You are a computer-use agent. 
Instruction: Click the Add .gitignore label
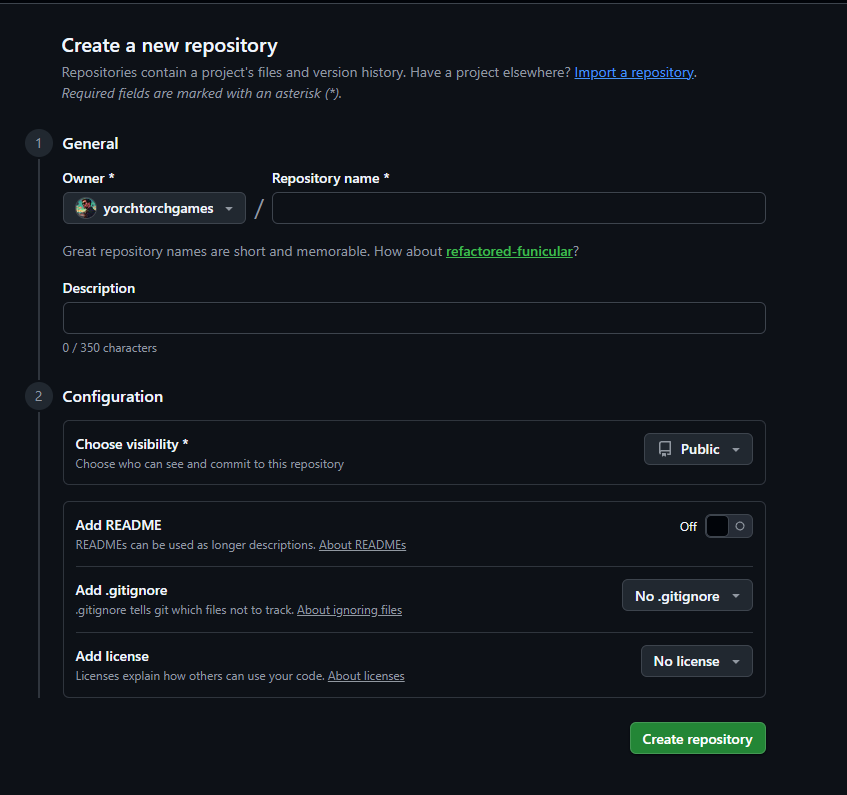122,590
